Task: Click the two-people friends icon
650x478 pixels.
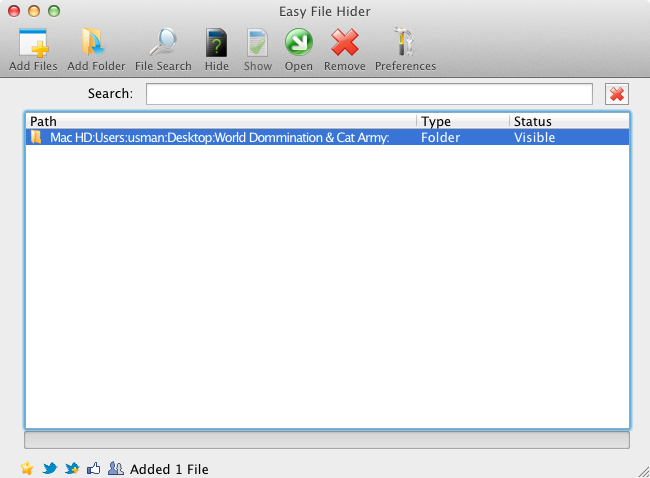Action: [116, 468]
